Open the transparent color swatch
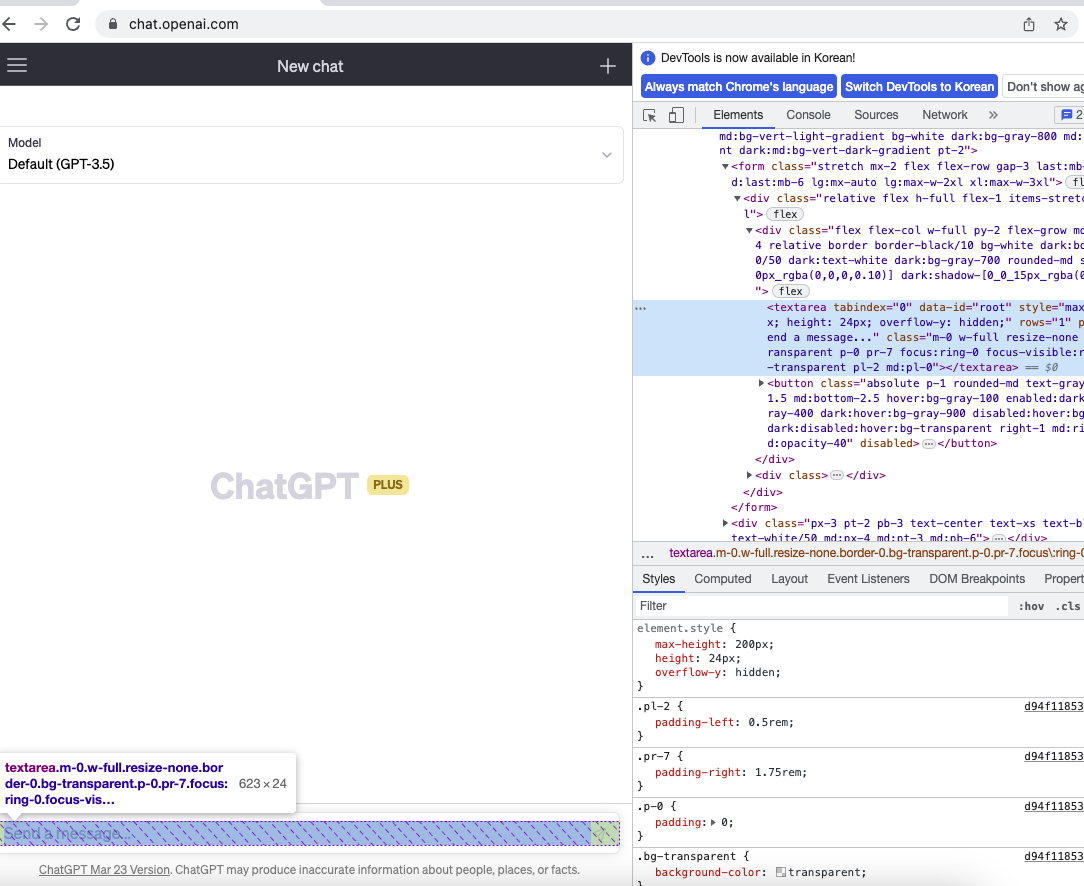Screen dimensions: 1084x886 tap(781, 872)
